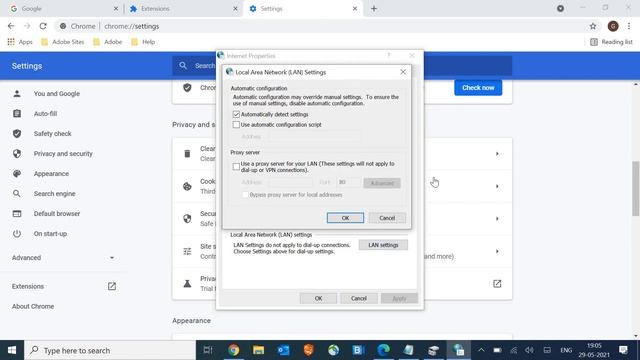640x360 pixels.
Task: Go back with browser back arrow
Action: (11, 26)
